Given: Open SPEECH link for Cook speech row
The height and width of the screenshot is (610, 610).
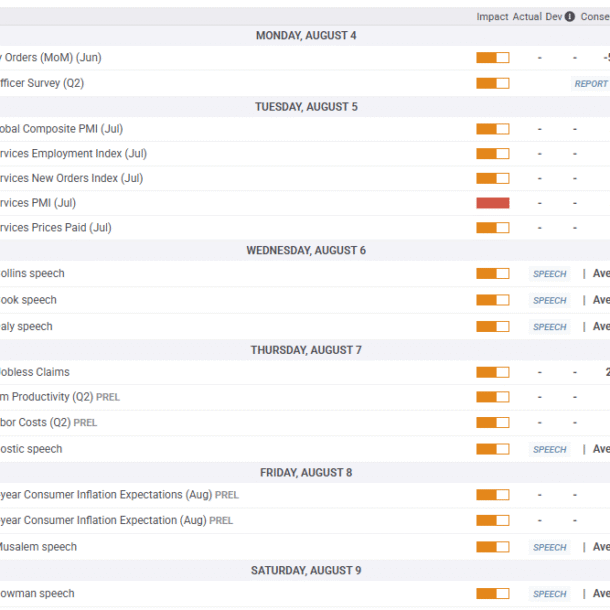Looking at the screenshot, I should tap(549, 300).
